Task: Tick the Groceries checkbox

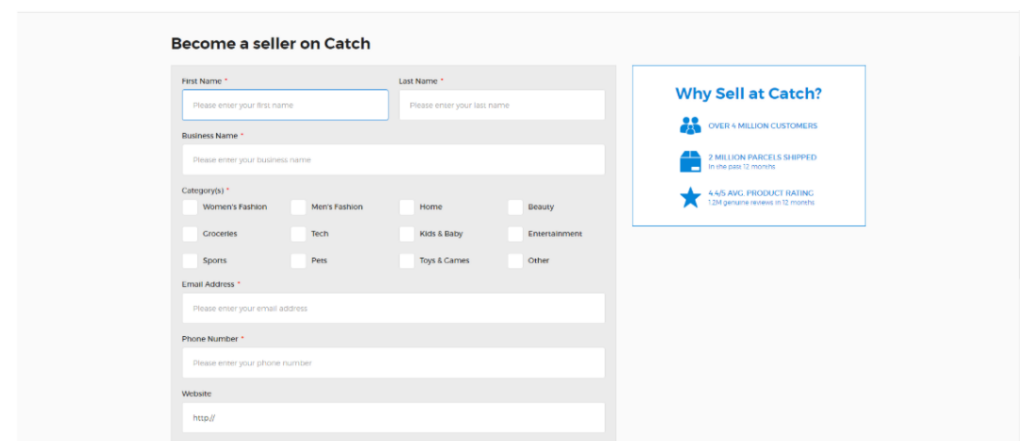Action: (190, 234)
